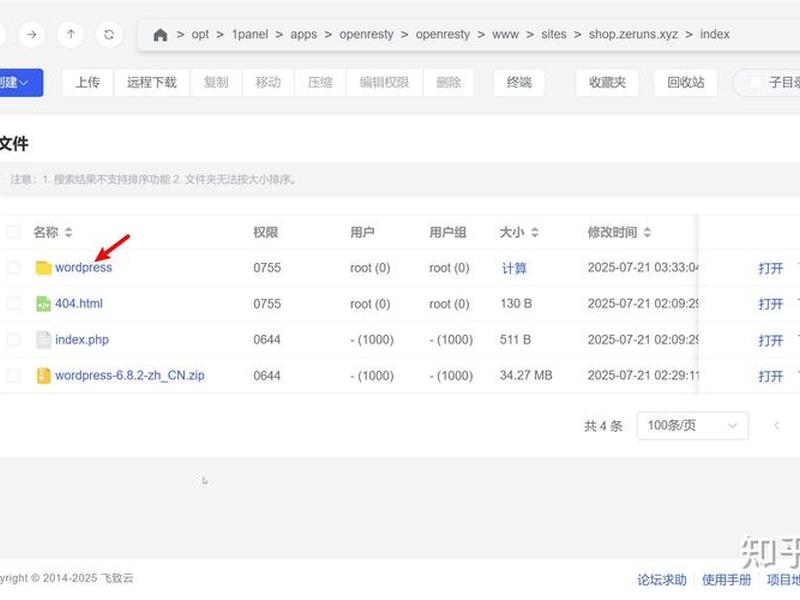This screenshot has width=800, height=600.
Task: Click openresty first breadcrumb after apps
Action: pyautogui.click(x=366, y=35)
